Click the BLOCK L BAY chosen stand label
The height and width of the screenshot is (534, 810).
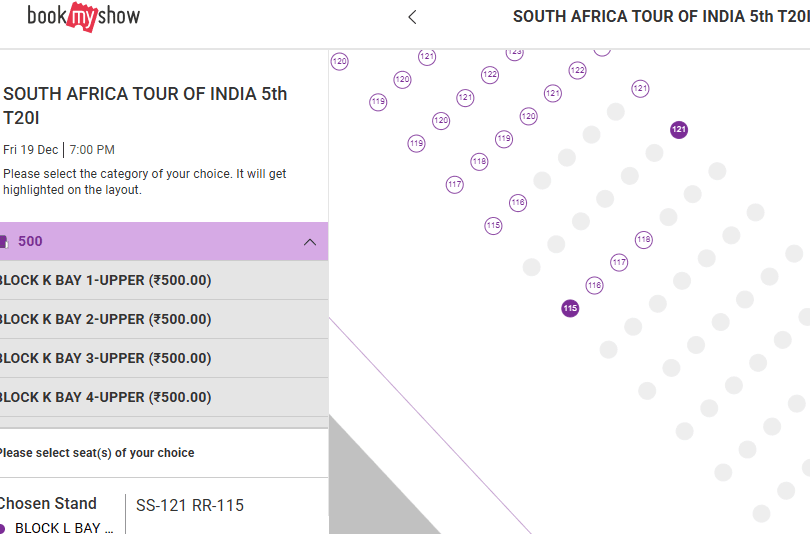pyautogui.click(x=64, y=528)
